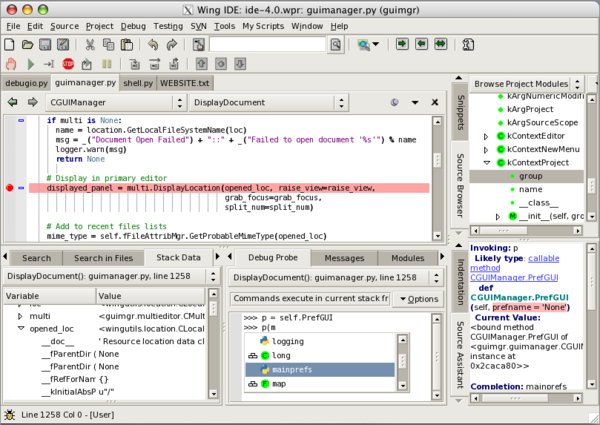The height and width of the screenshot is (425, 600).
Task: Click the Save file toolbar icon
Action: pos(47,45)
